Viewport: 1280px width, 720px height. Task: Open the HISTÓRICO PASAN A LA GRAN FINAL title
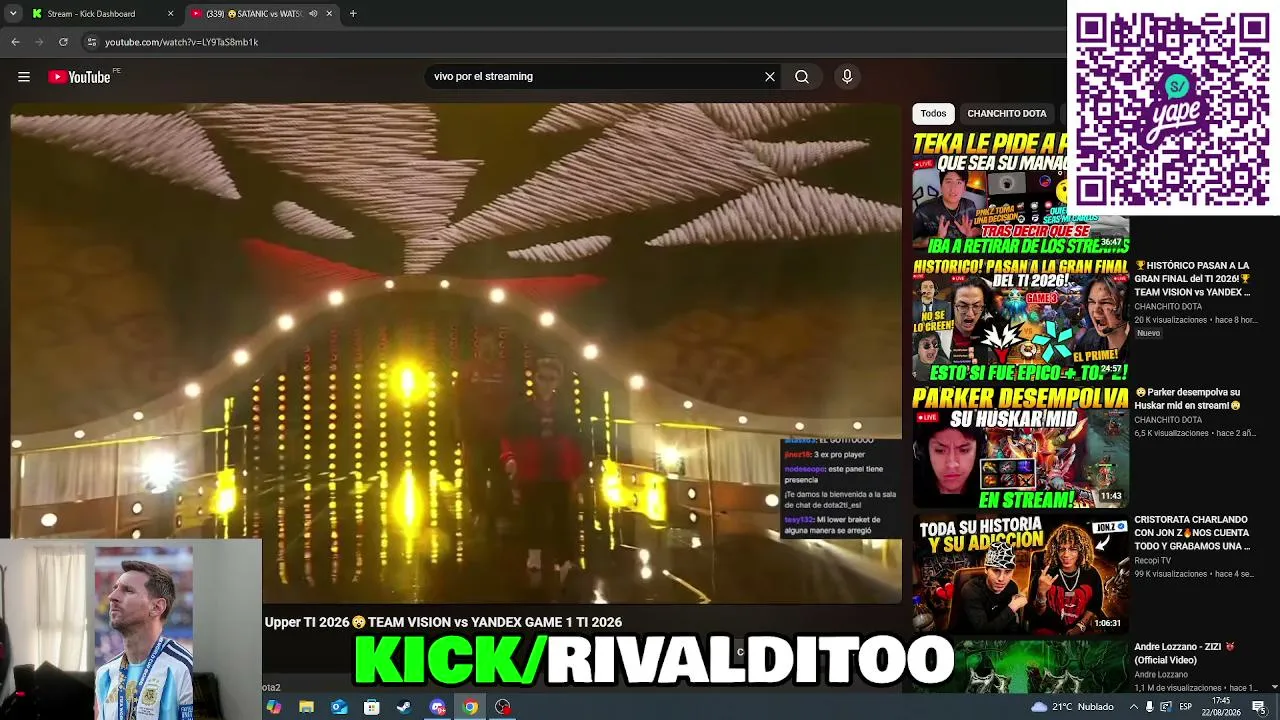click(1193, 279)
